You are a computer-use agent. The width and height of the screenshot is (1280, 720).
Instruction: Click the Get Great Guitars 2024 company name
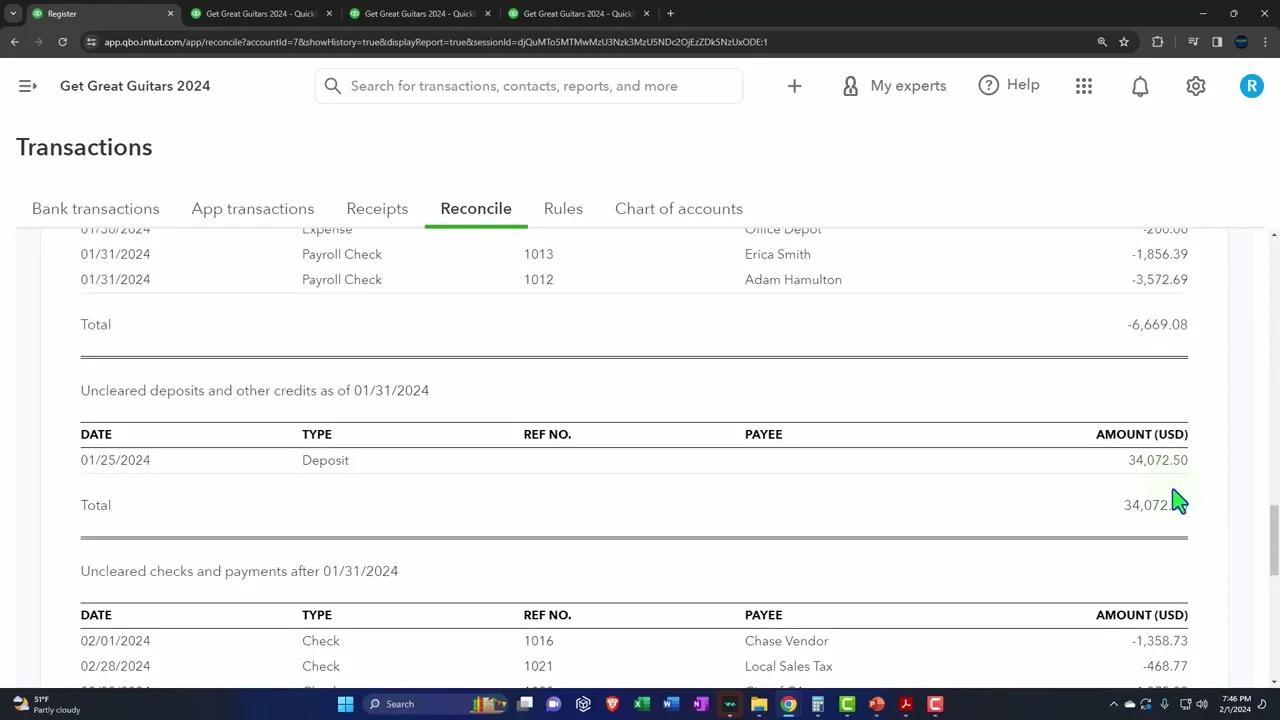tap(135, 86)
